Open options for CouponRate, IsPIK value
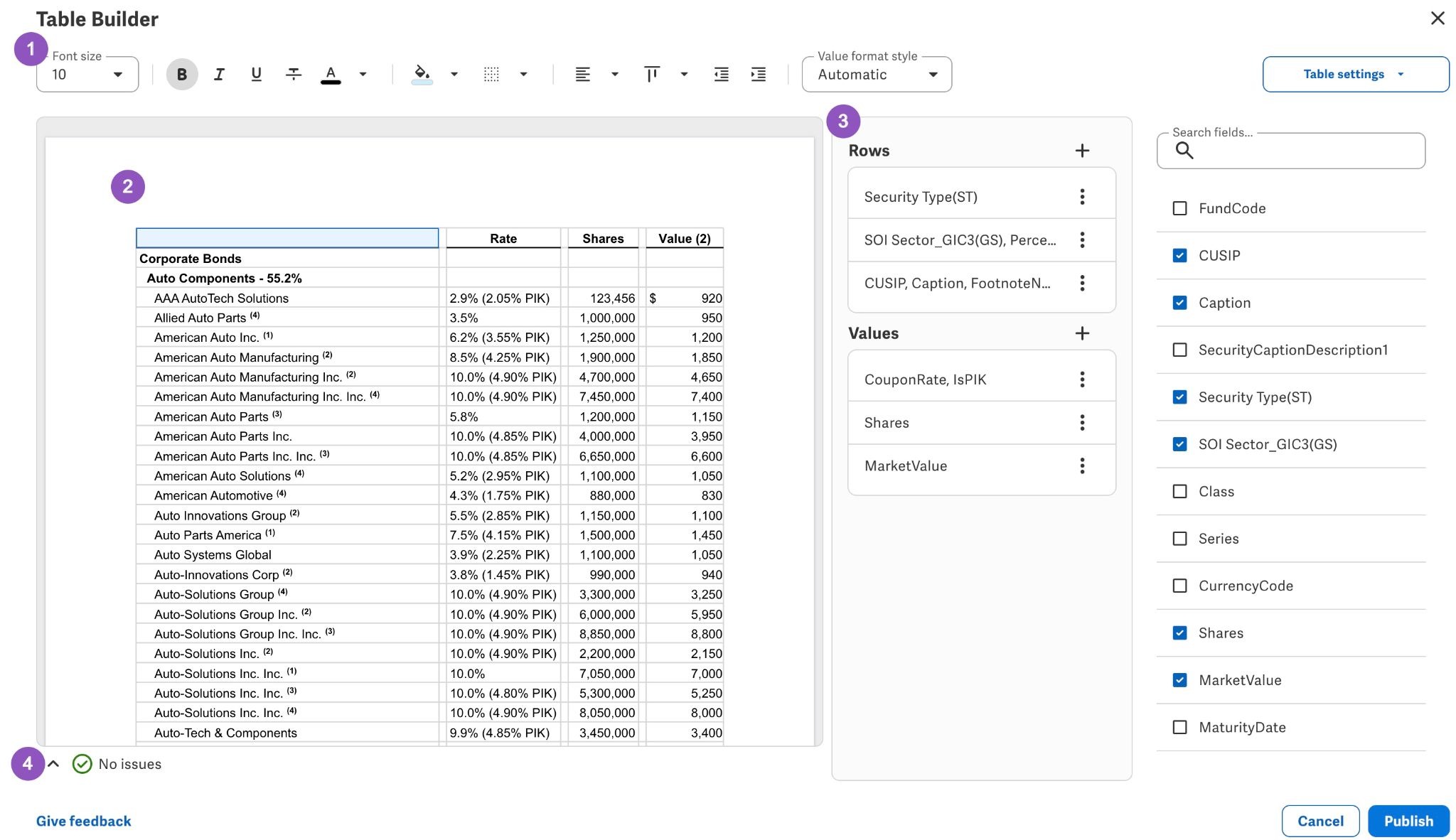Viewport: 1456px width, 840px height. pyautogui.click(x=1082, y=379)
